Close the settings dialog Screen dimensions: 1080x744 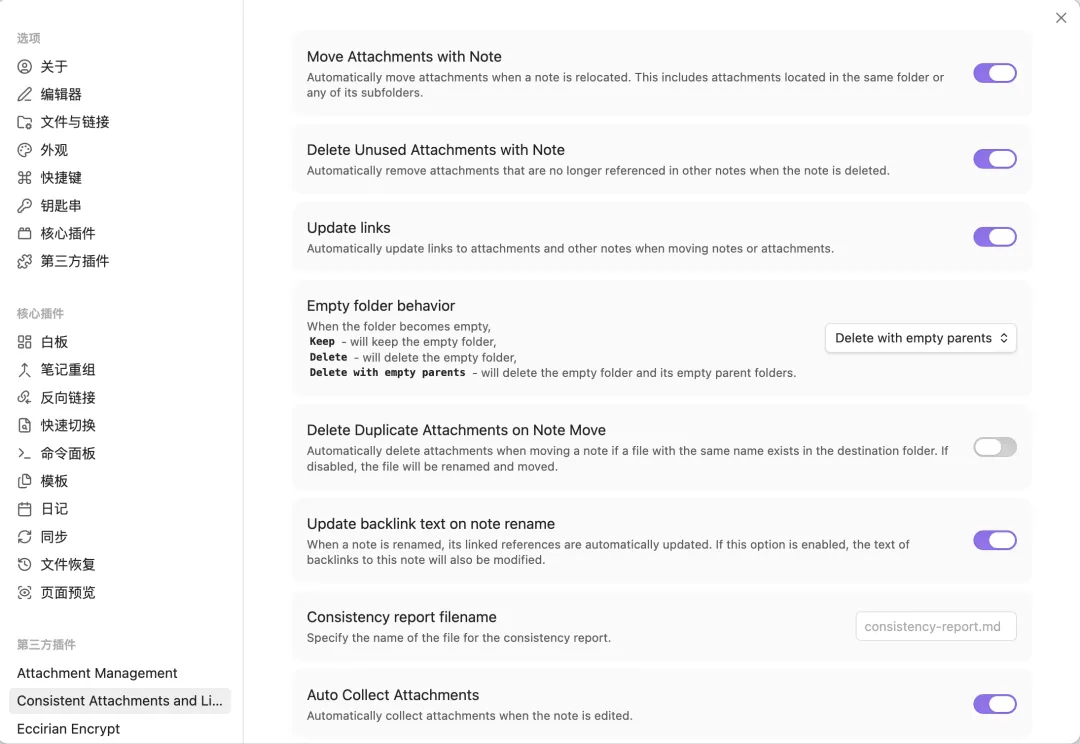[x=1061, y=18]
